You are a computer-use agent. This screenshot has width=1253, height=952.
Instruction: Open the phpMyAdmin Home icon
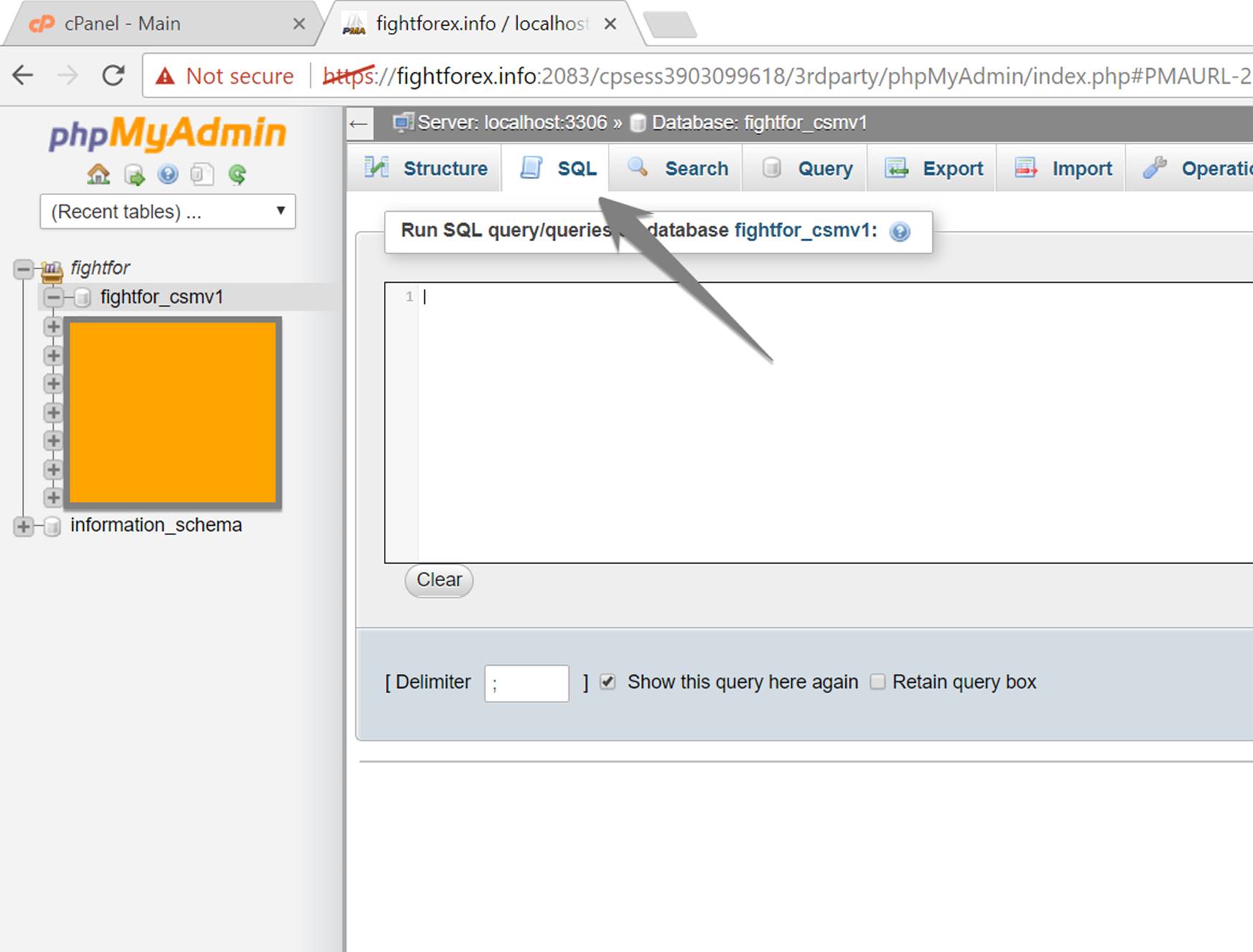tap(98, 174)
